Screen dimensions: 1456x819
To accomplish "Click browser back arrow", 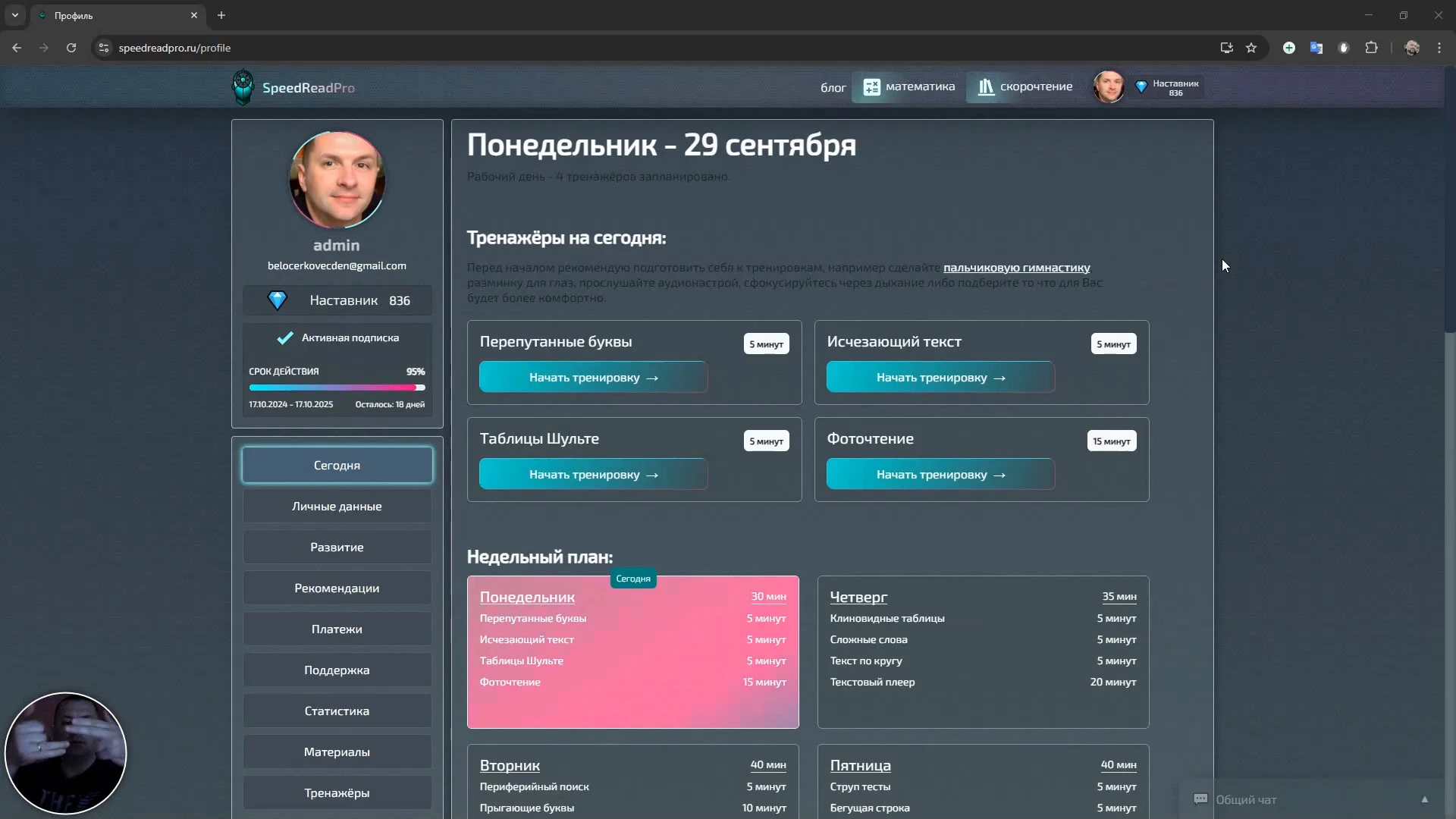I will coord(17,48).
